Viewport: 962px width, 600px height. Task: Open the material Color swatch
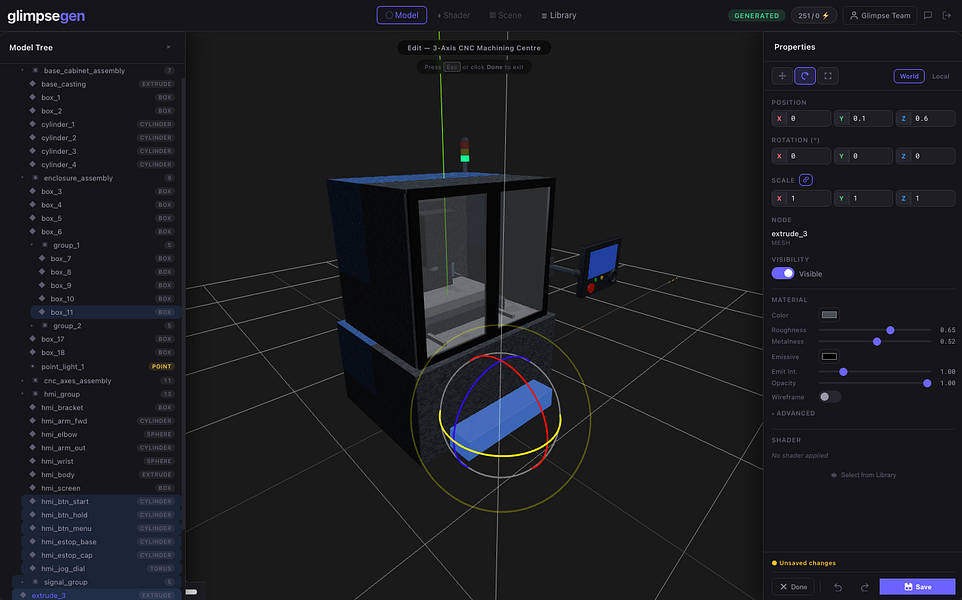pyautogui.click(x=829, y=315)
